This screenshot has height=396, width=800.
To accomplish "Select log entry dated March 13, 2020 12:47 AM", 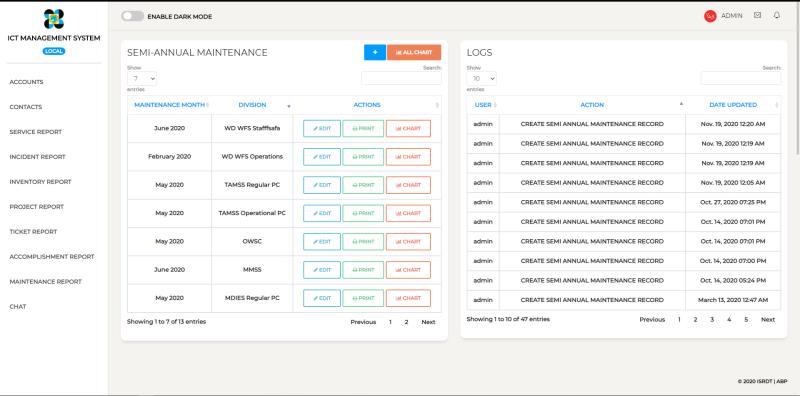I will tap(623, 300).
